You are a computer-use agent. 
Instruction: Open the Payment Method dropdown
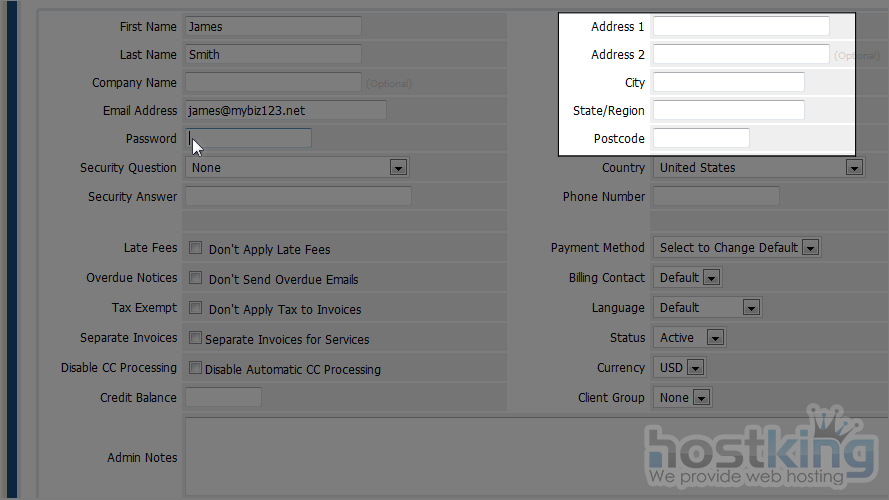pyautogui.click(x=736, y=248)
